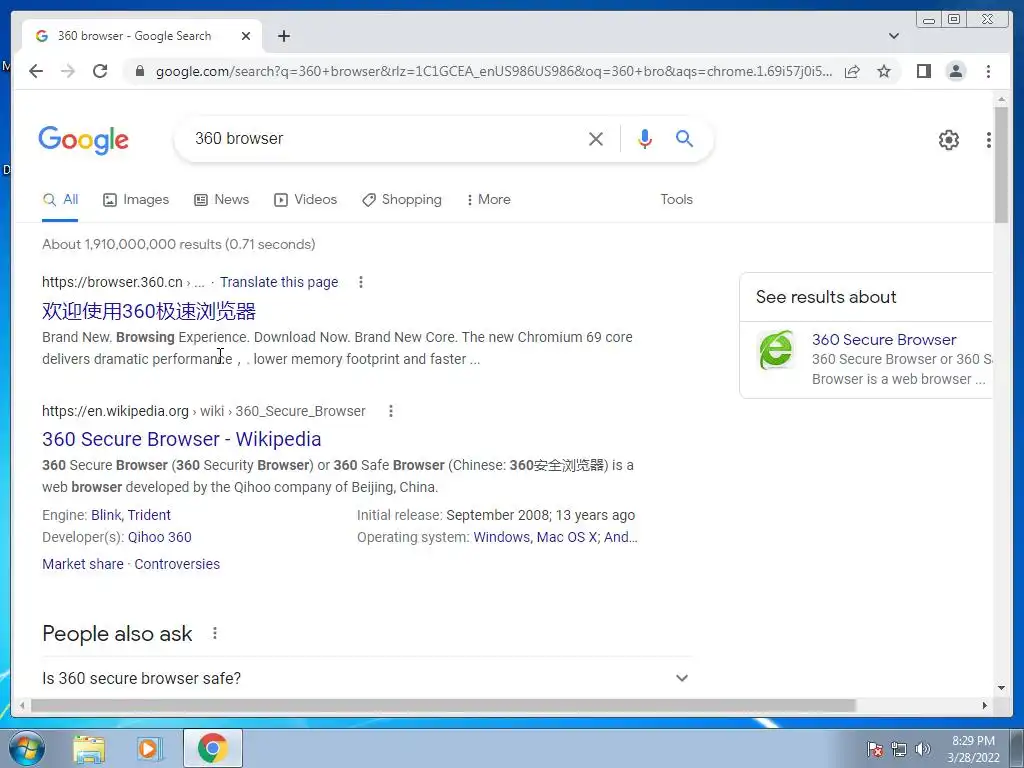Go back using the browser back arrow
The width and height of the screenshot is (1024, 768).
coord(36,71)
